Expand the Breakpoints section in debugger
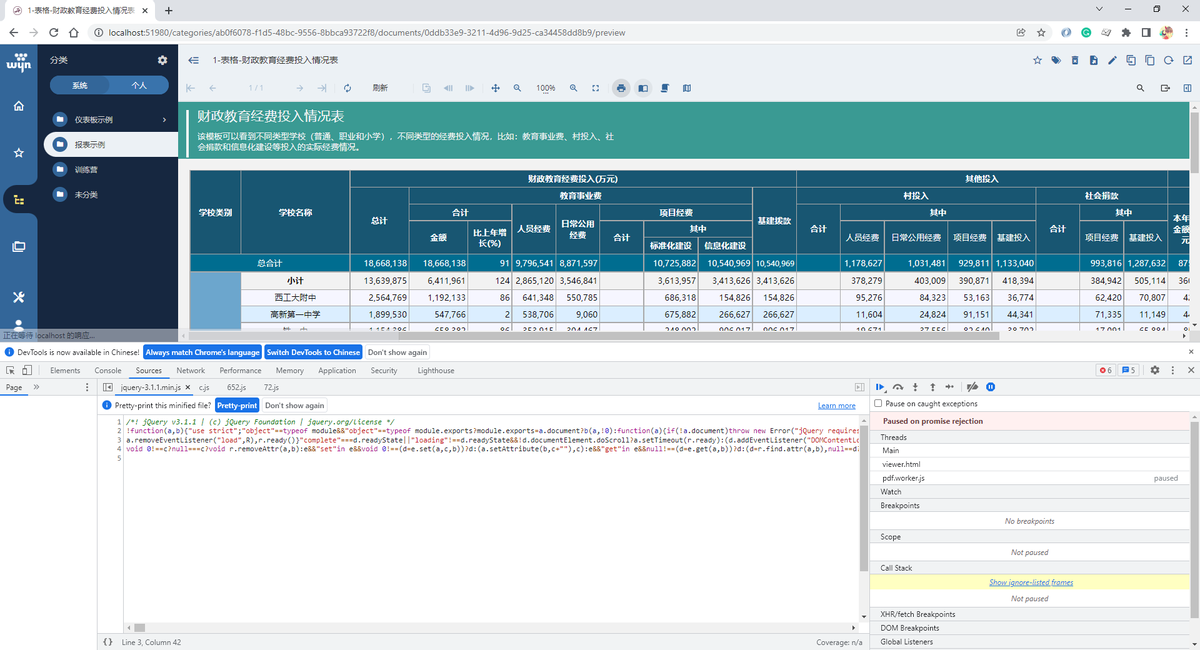 click(x=900, y=506)
